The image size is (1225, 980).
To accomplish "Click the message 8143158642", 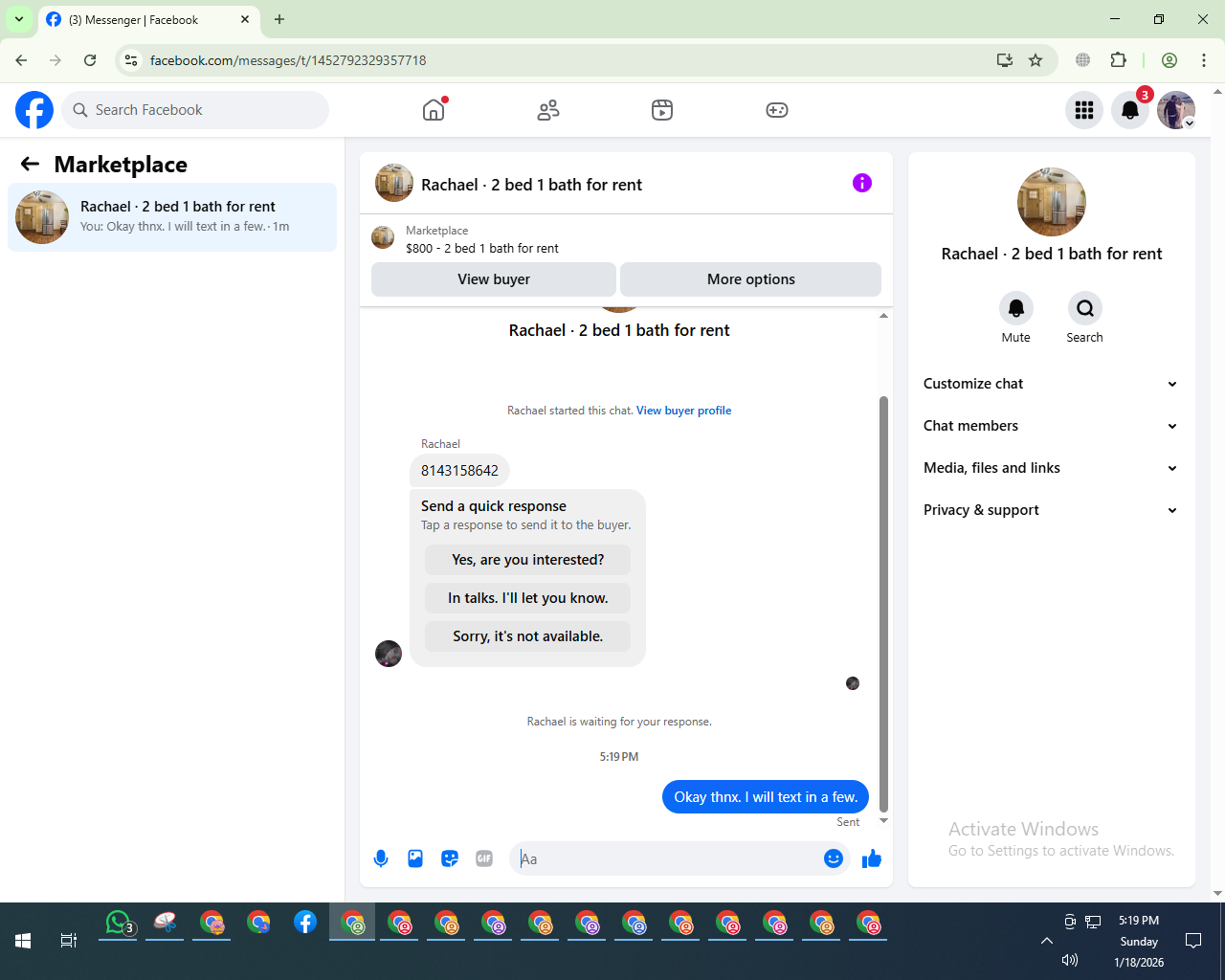I will [459, 471].
